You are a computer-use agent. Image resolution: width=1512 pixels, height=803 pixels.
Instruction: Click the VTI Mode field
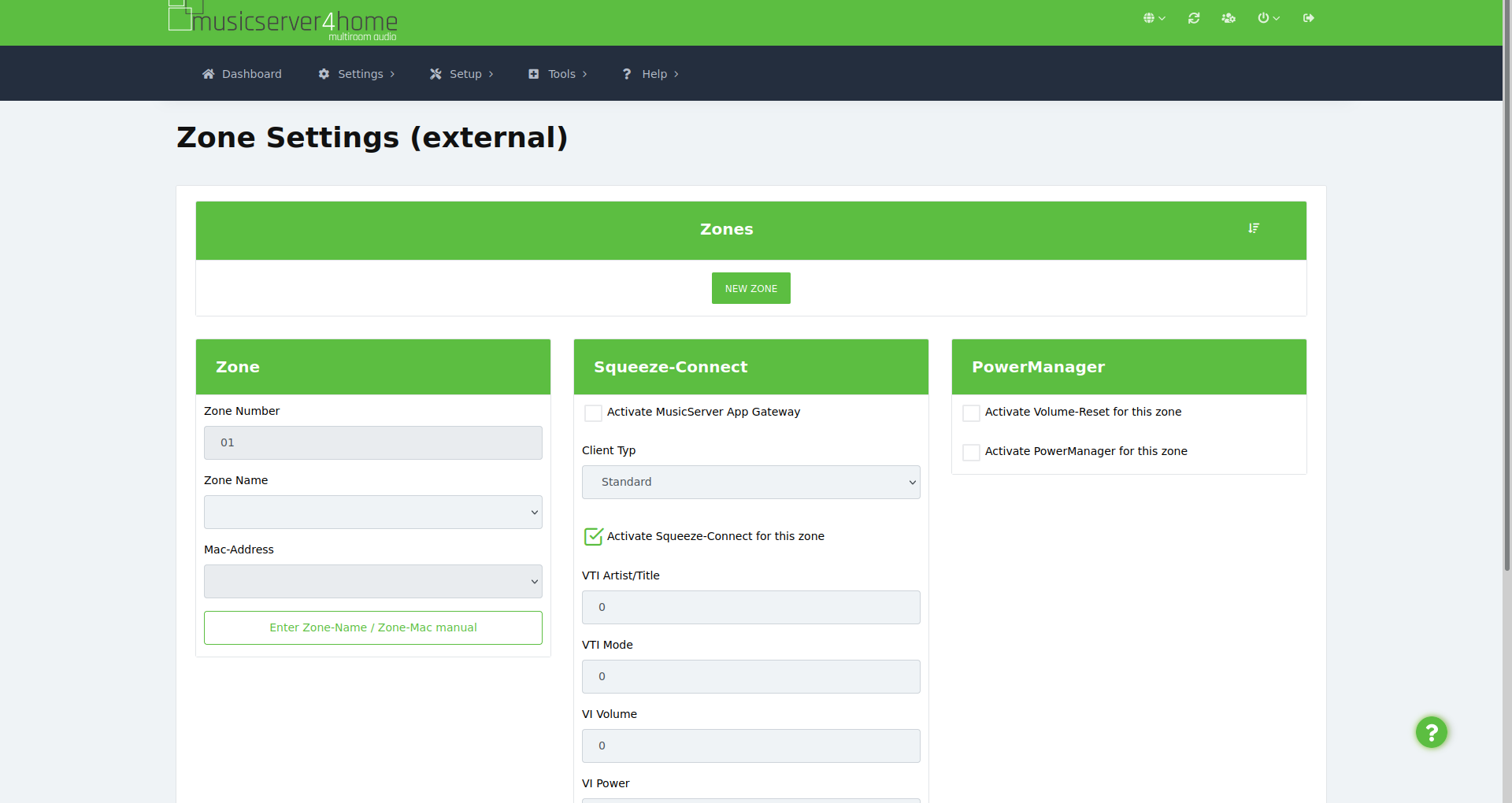coord(751,676)
